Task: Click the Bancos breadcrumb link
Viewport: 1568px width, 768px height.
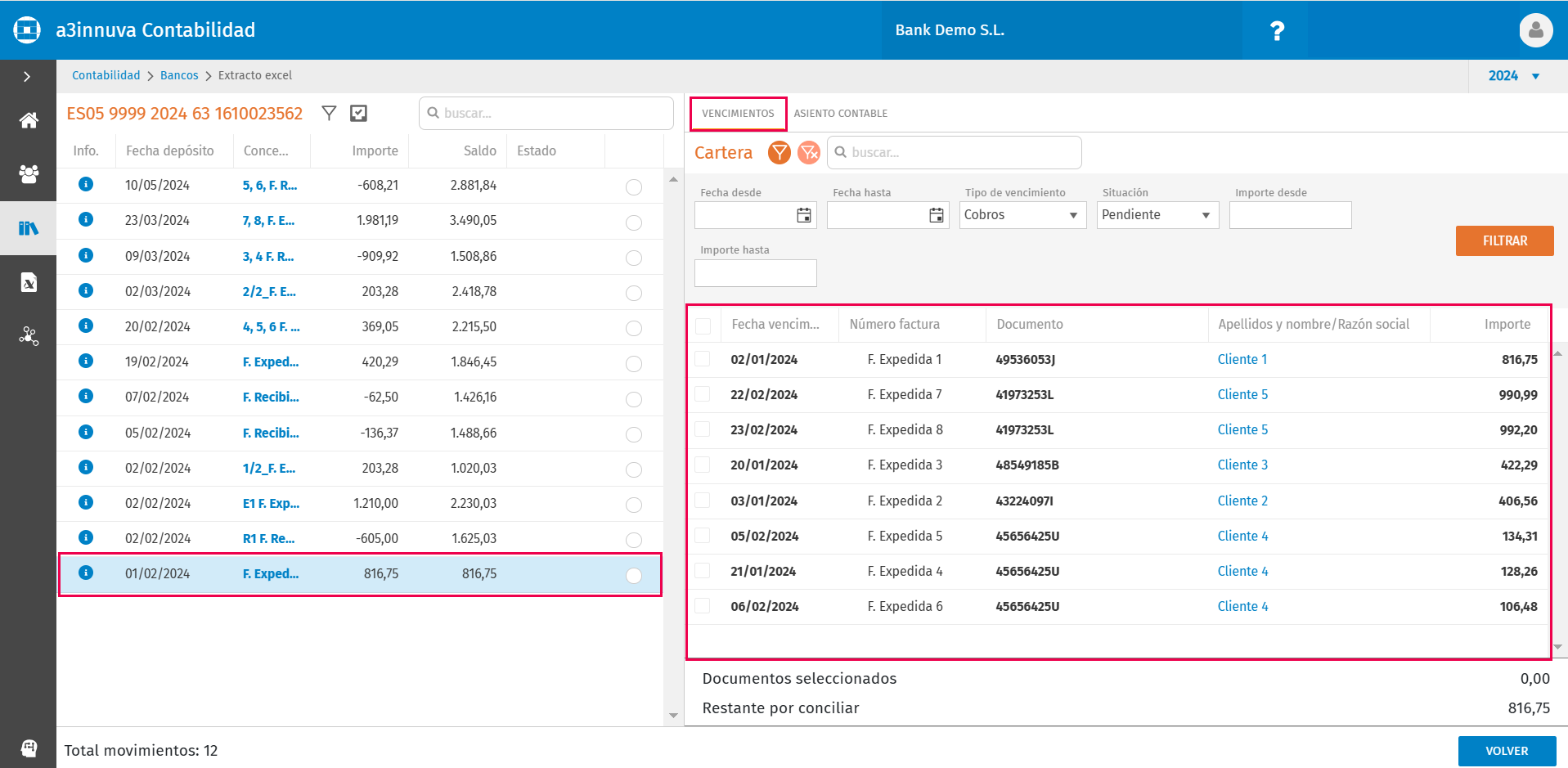Action: tap(179, 75)
